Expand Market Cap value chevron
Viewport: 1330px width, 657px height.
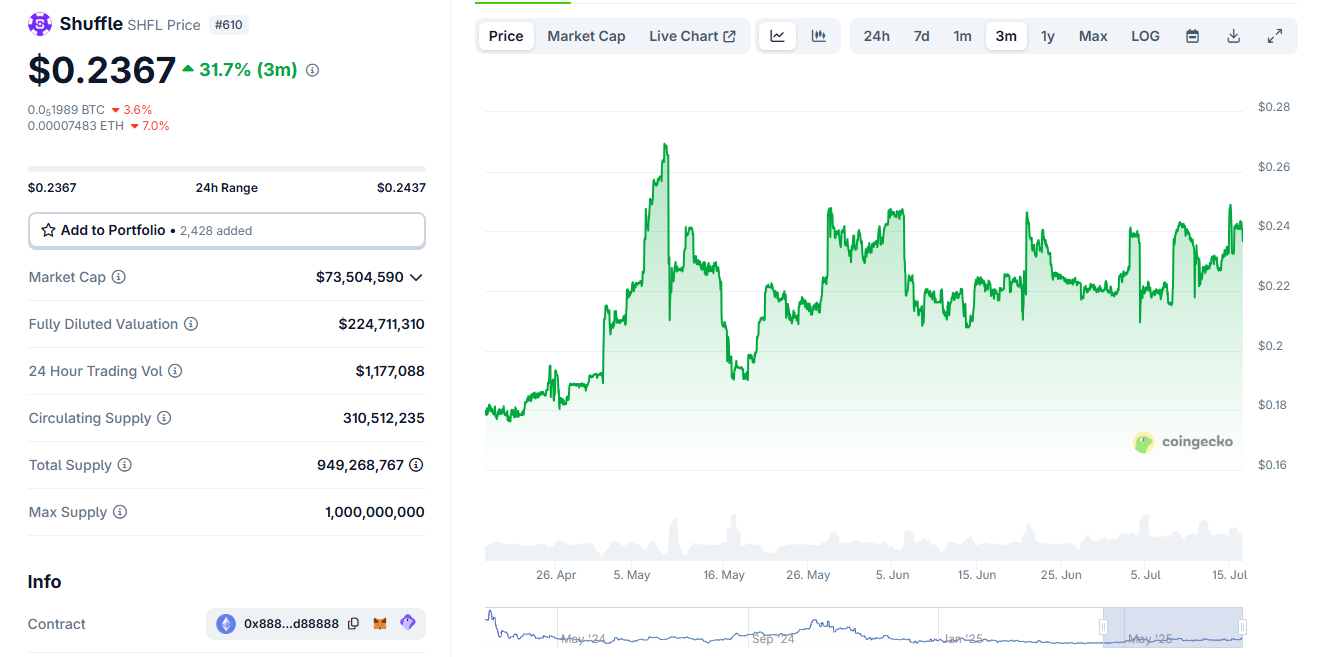pyautogui.click(x=416, y=277)
